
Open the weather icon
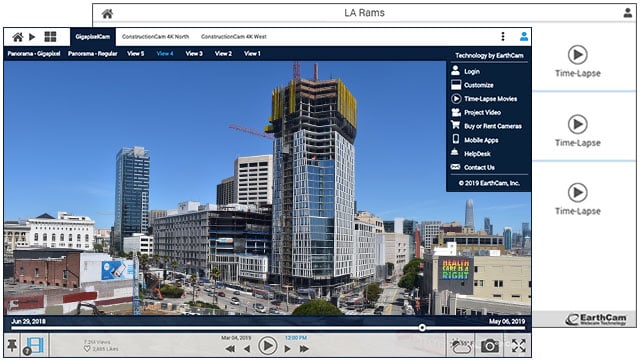click(x=461, y=346)
